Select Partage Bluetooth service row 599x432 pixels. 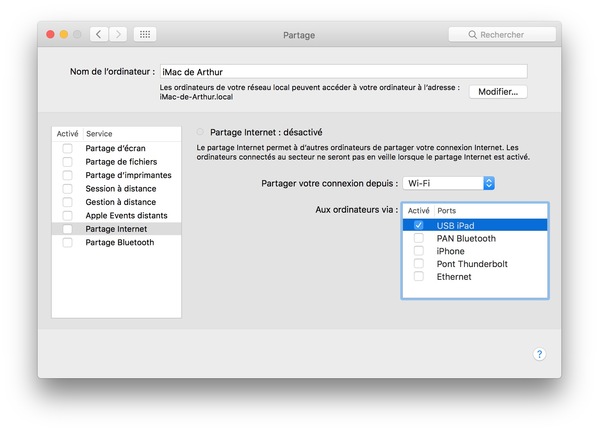tap(117, 243)
